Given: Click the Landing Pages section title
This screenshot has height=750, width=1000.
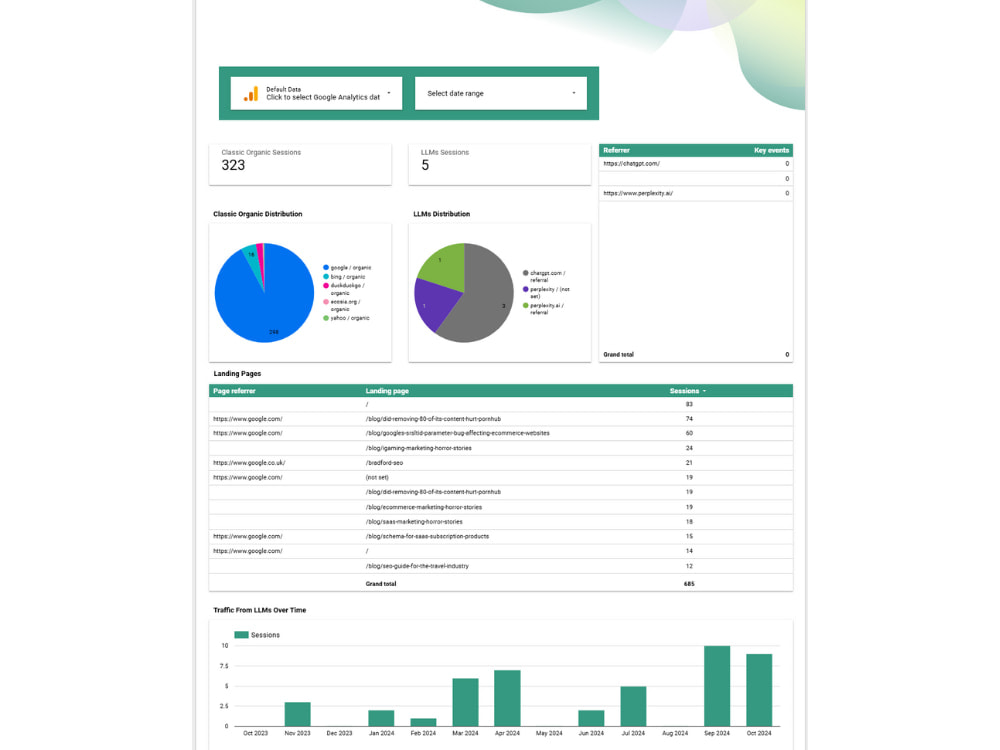Looking at the screenshot, I should click(237, 374).
